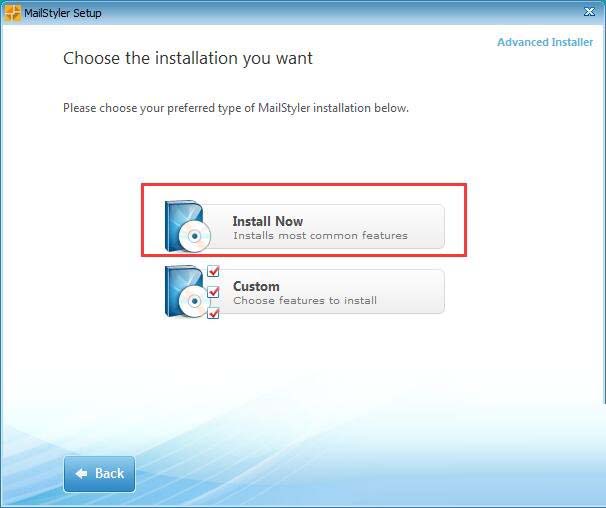Go back using the Back button
606x508 pixels.
tap(99, 473)
